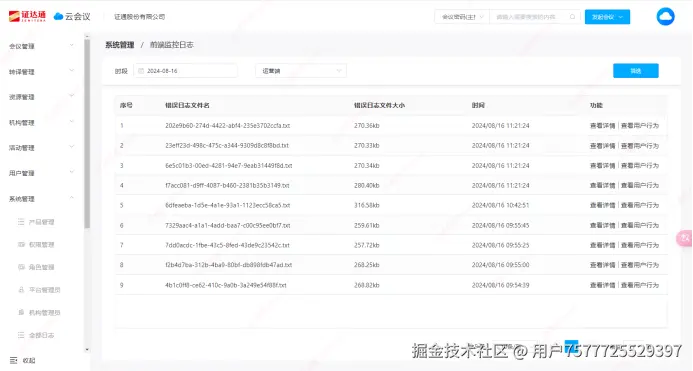
Task: Expand the 转译管理 sidebar menu
Action: click(42, 72)
